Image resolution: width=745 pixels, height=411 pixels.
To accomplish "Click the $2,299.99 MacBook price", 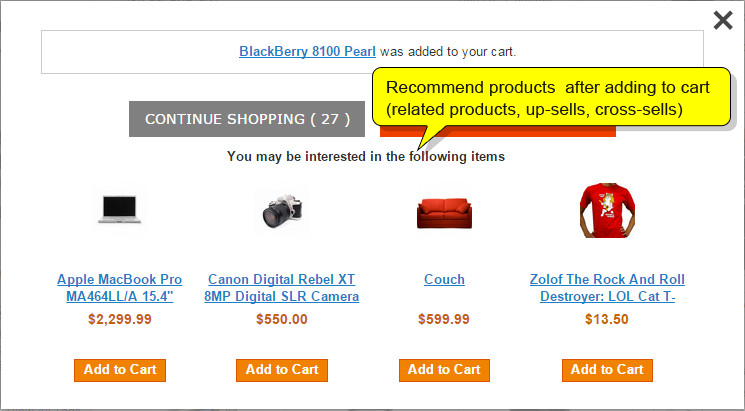I will 120,319.
